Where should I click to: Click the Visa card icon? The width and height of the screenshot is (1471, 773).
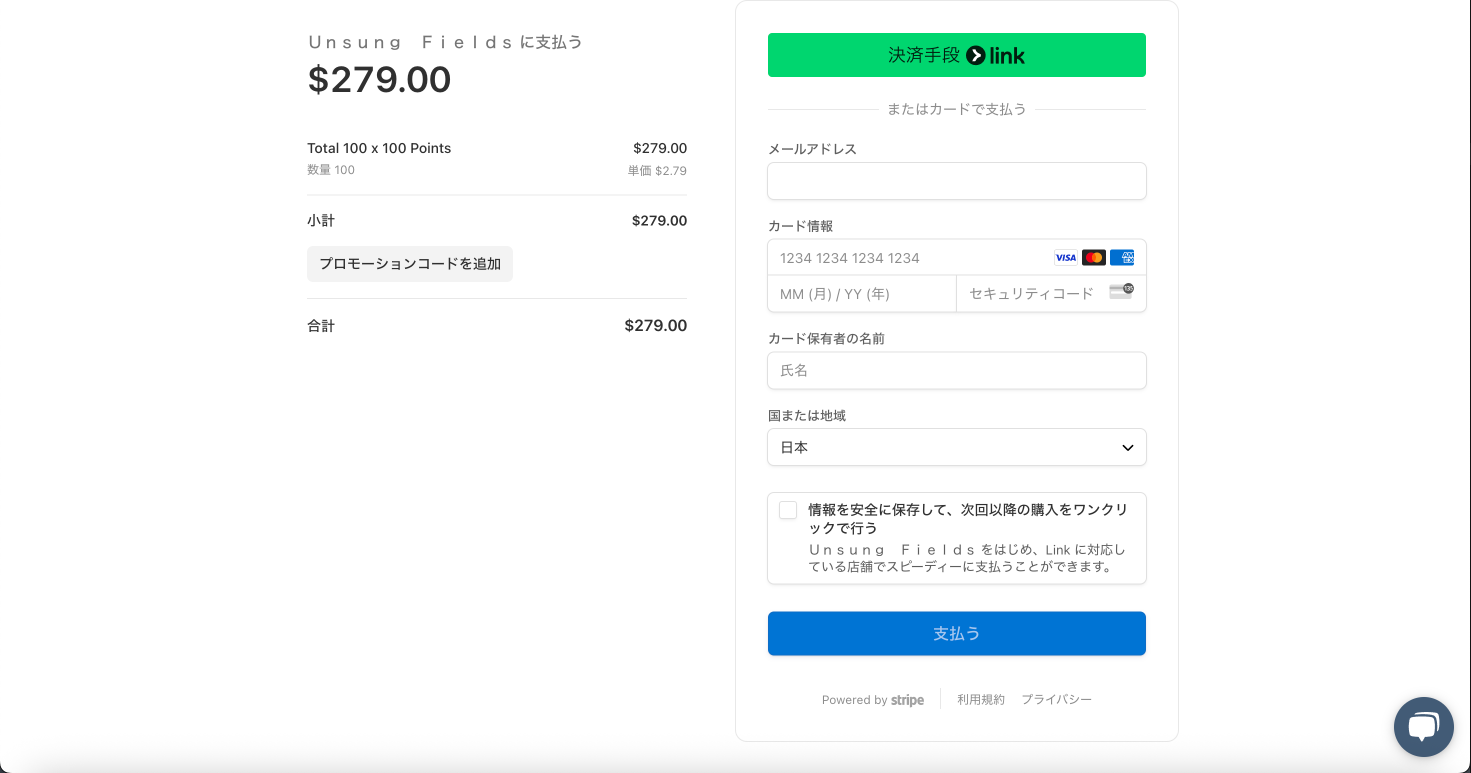pyautogui.click(x=1065, y=257)
